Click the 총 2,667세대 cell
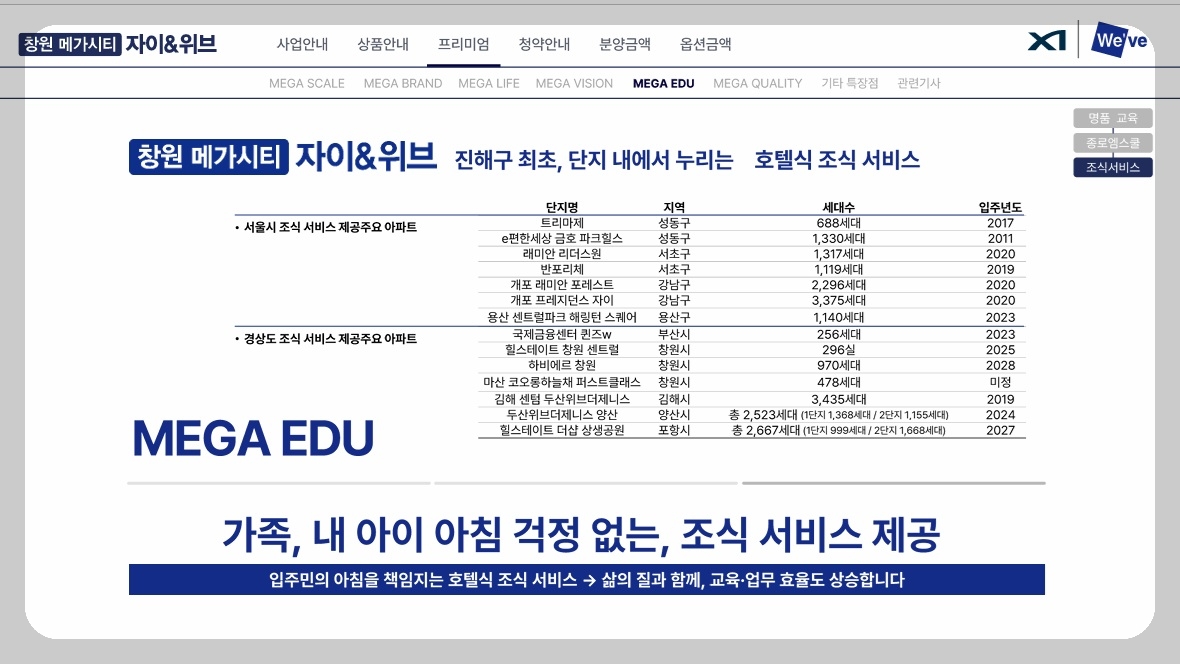 [x=838, y=431]
